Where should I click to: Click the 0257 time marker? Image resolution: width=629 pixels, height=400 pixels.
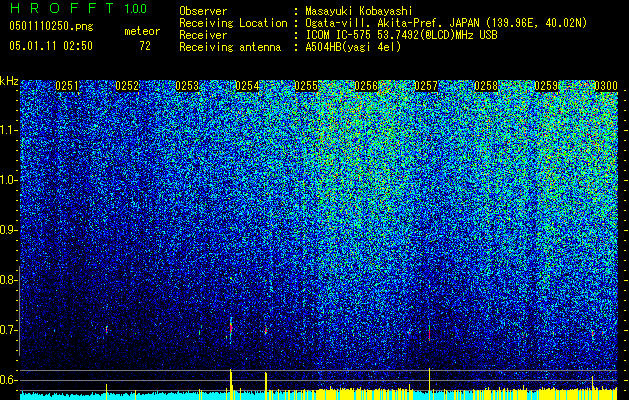pos(426,86)
